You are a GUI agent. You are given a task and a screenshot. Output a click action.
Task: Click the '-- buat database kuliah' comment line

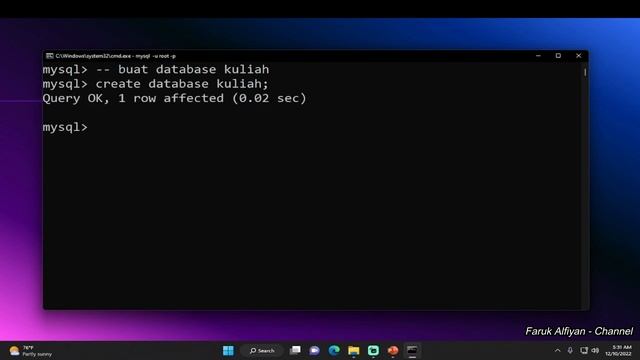point(182,69)
